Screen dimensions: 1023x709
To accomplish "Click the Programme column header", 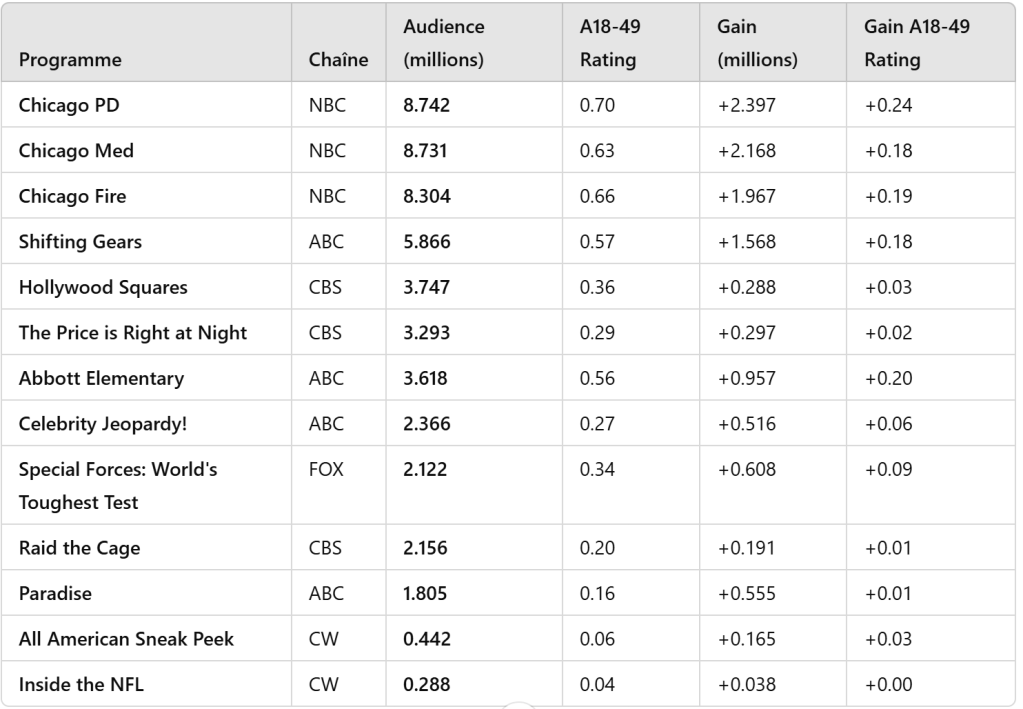I will (x=70, y=60).
